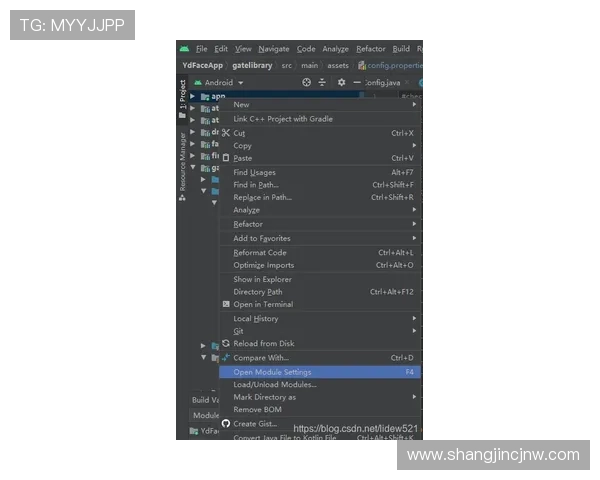Expand the fa module tree arrow
Image resolution: width=600 pixels, height=480 pixels.
(x=193, y=144)
